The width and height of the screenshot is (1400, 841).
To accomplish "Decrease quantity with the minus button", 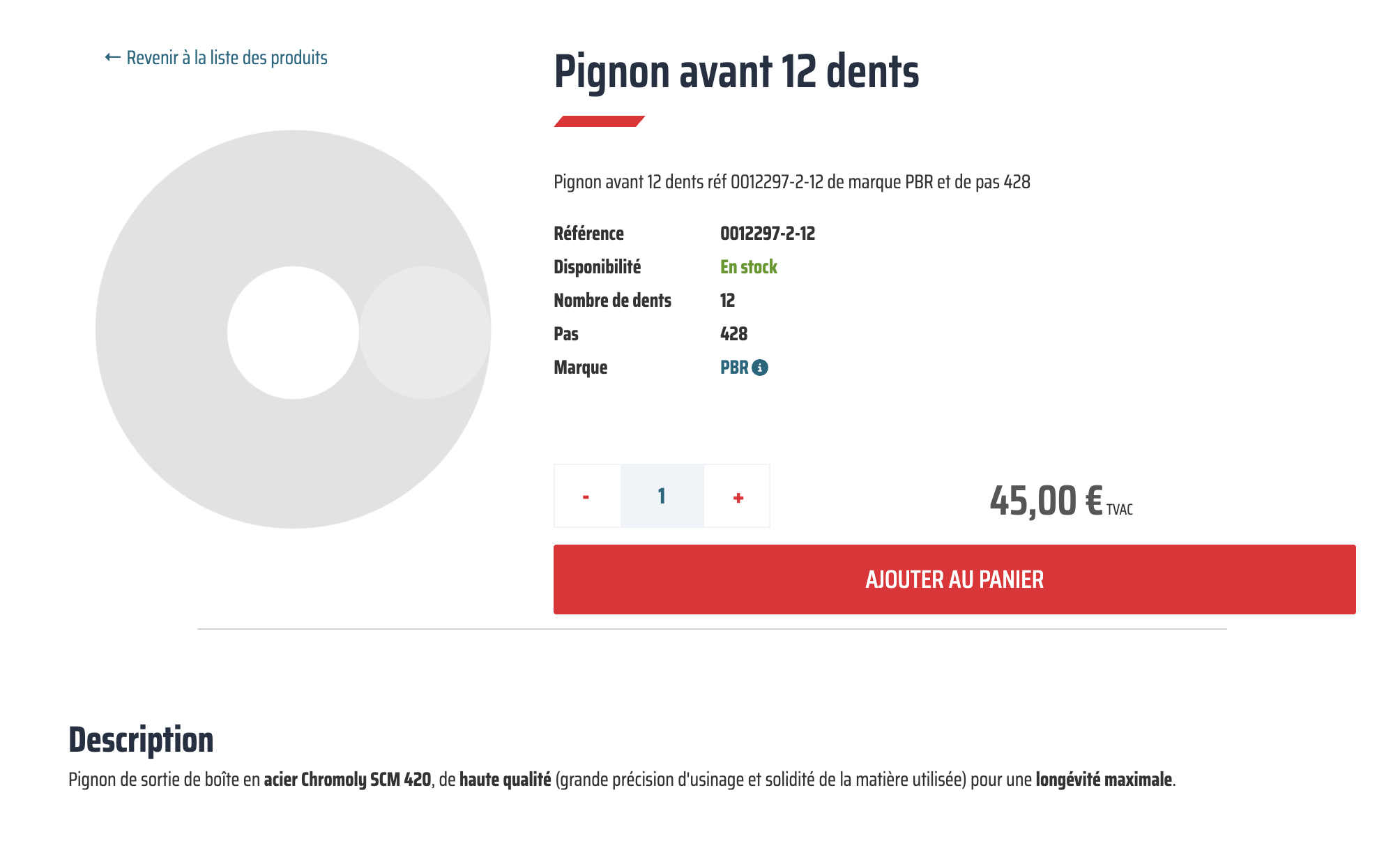I will (586, 497).
